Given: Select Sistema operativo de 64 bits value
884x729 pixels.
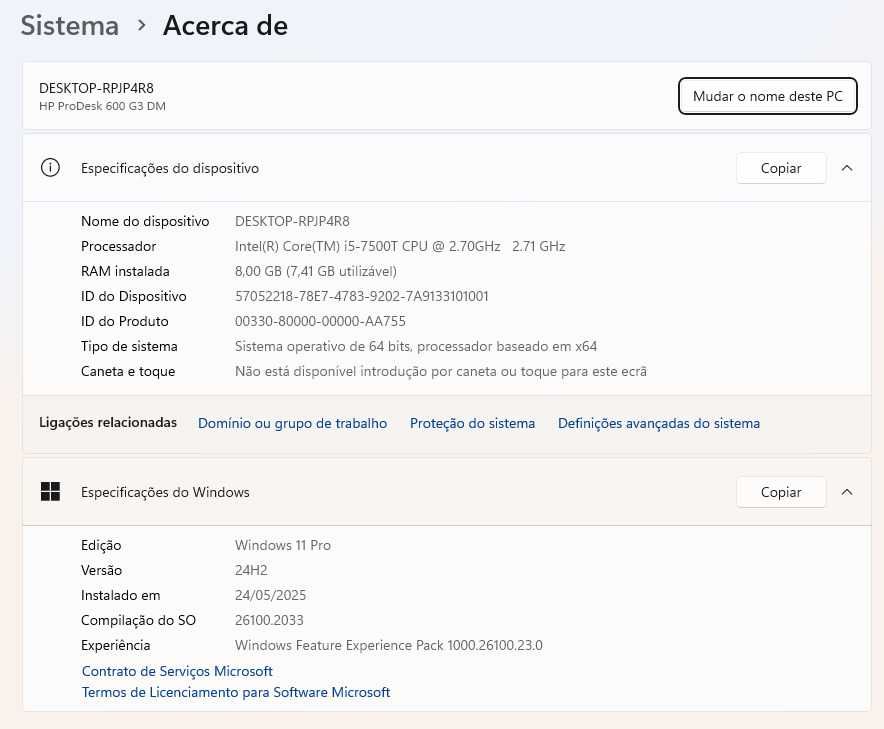Looking at the screenshot, I should point(416,346).
